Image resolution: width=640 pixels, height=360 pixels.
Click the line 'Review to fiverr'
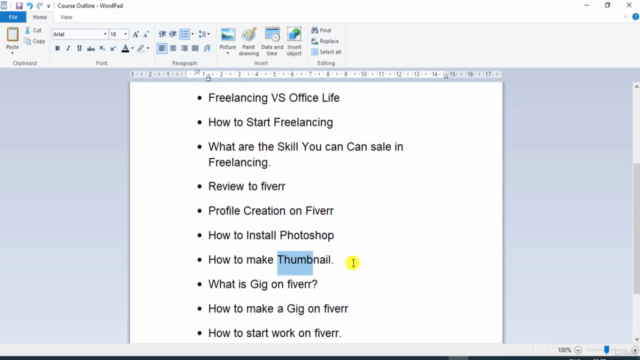(x=247, y=187)
